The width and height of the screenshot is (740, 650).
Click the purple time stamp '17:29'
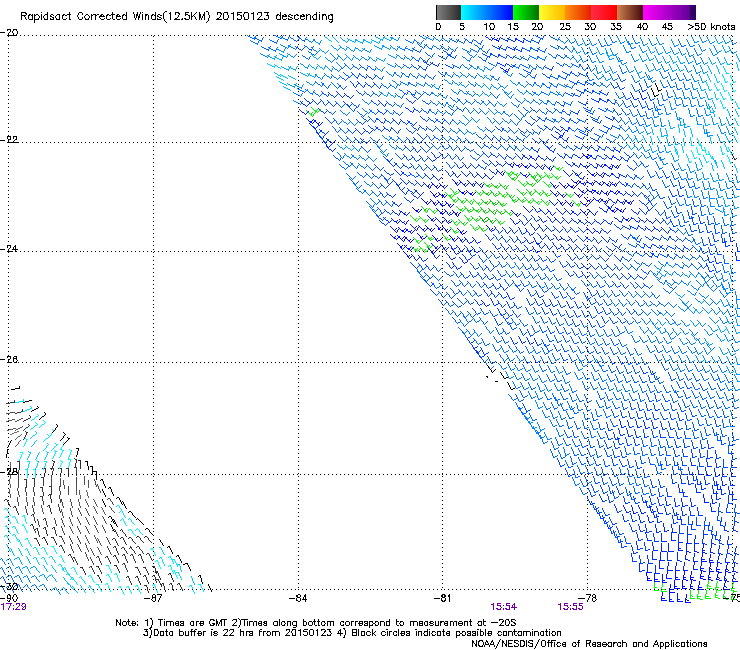click(13, 607)
